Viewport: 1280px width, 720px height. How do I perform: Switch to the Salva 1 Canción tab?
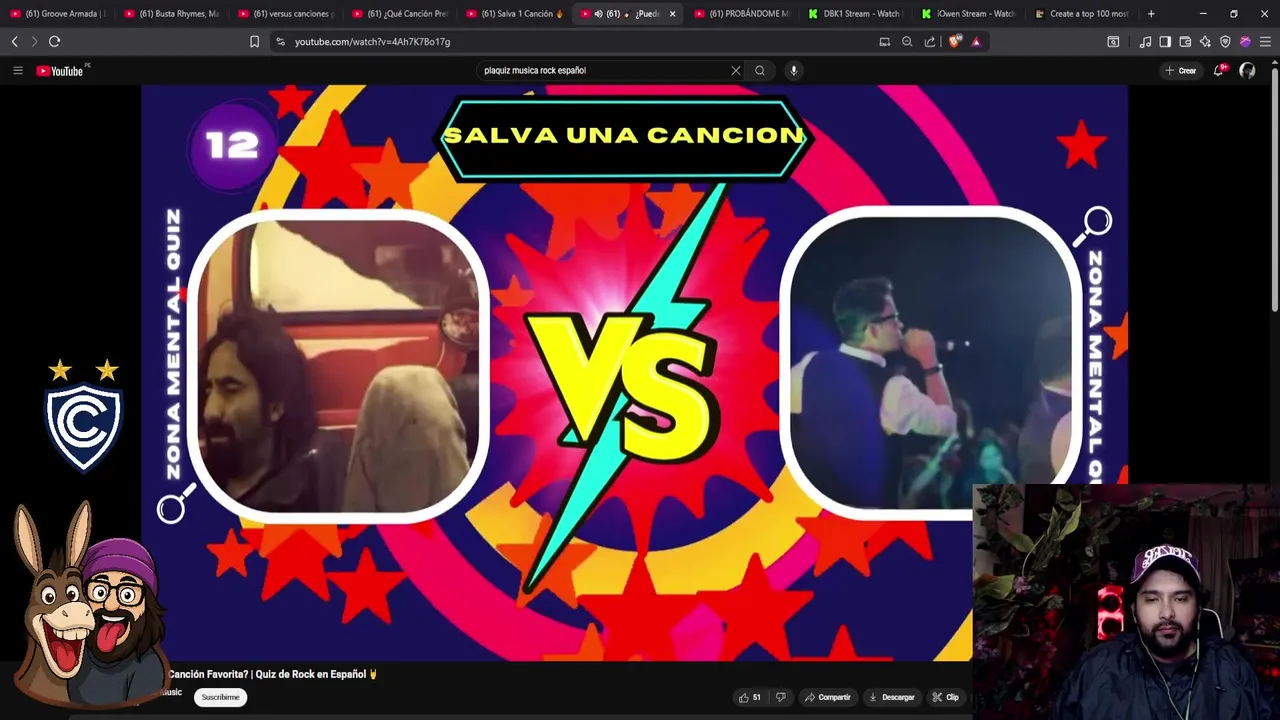point(513,14)
